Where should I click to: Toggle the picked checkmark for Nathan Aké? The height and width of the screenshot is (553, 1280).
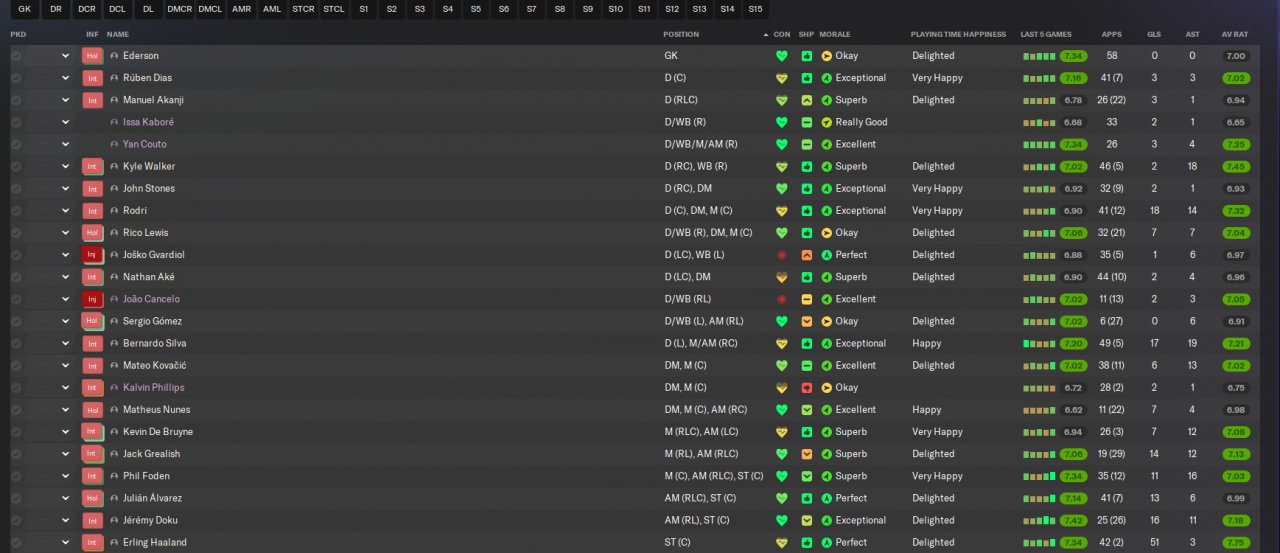pos(16,277)
